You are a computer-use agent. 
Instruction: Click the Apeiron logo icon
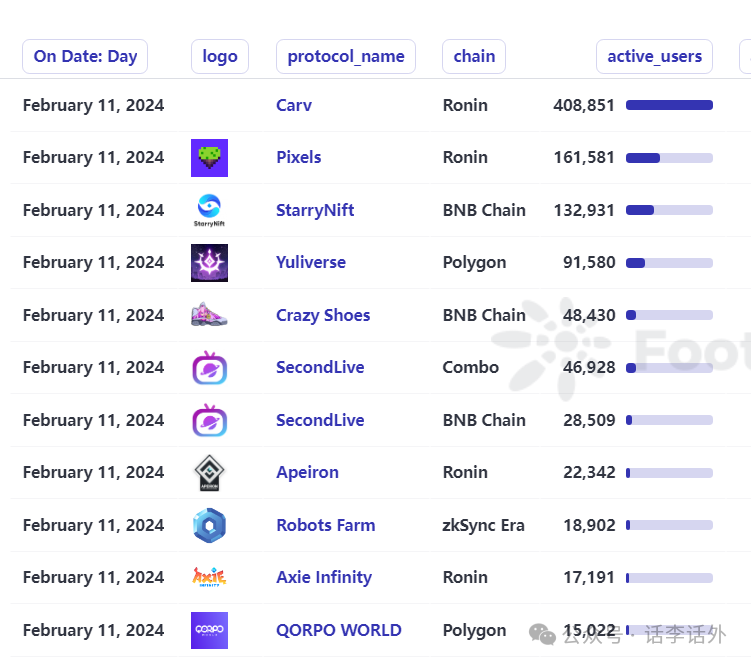coord(209,472)
